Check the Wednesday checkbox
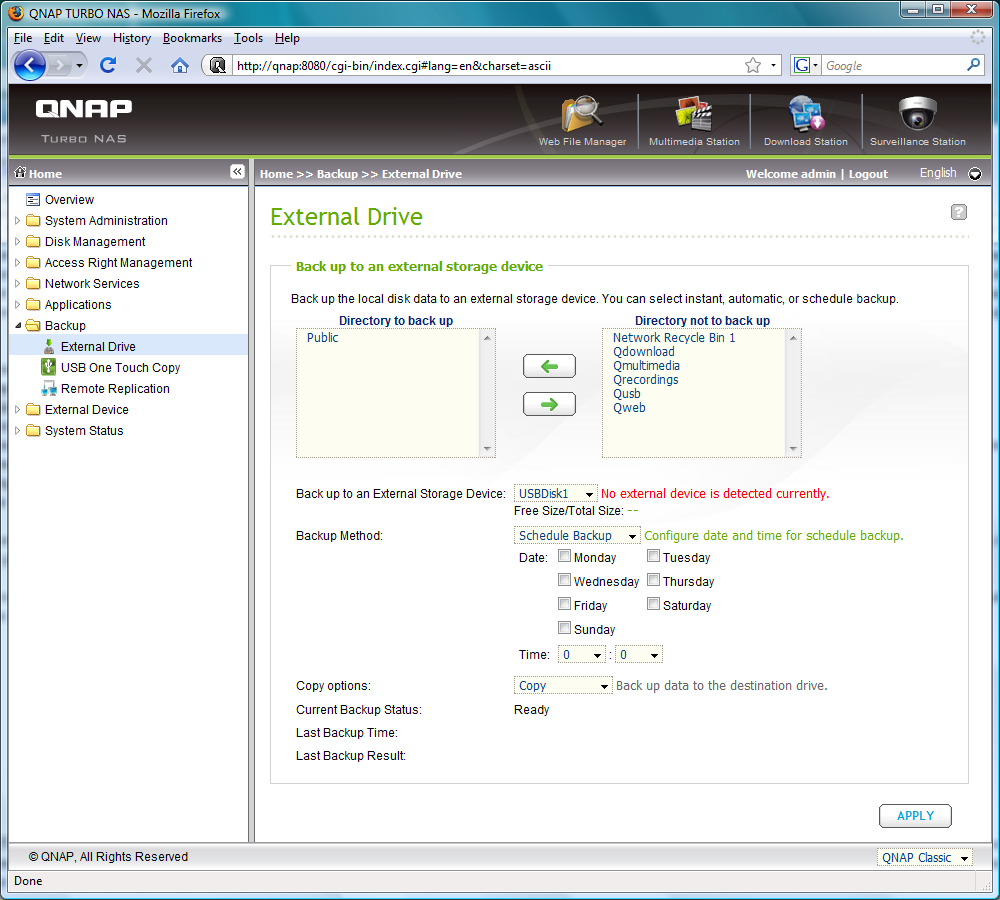This screenshot has width=1000, height=900. coord(564,580)
